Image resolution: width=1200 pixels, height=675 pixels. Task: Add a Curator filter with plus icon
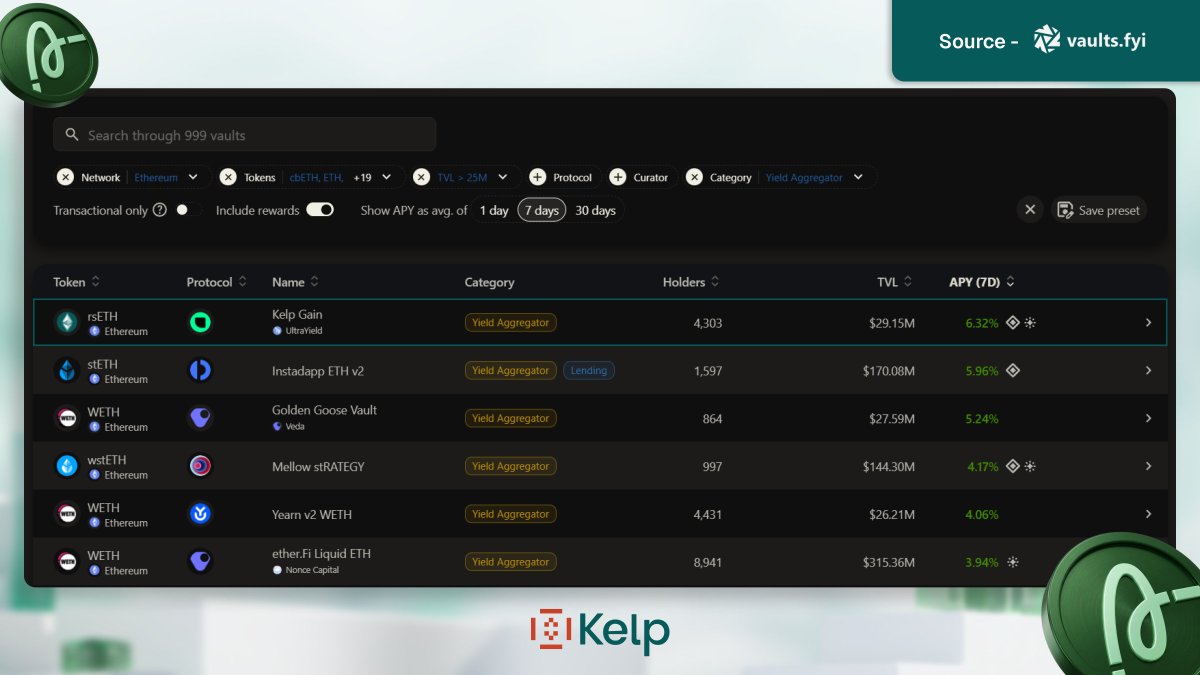click(617, 177)
